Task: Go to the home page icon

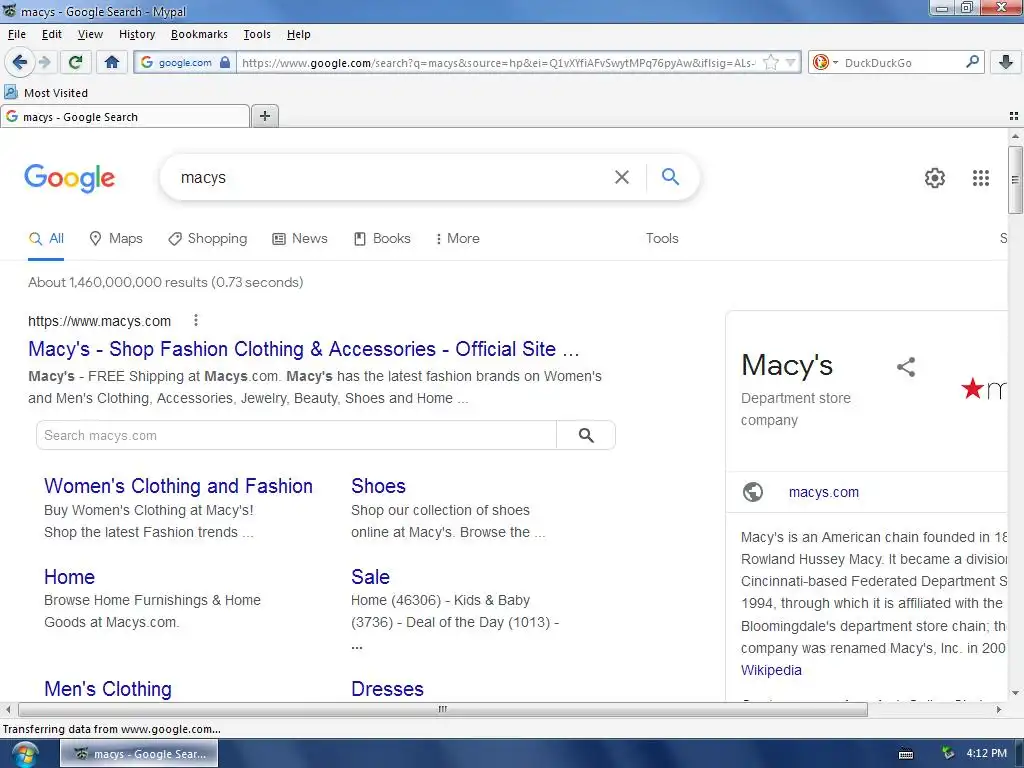Action: point(112,62)
